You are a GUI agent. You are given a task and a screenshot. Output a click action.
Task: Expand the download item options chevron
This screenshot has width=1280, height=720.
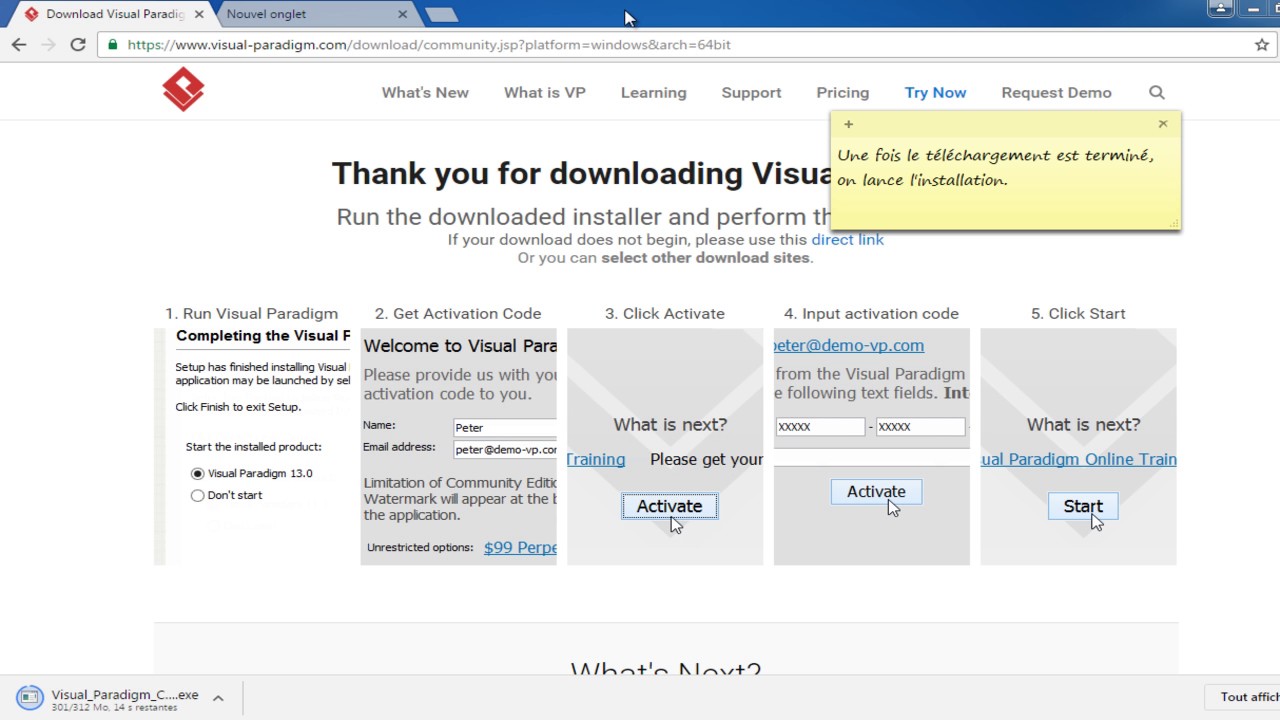[218, 698]
